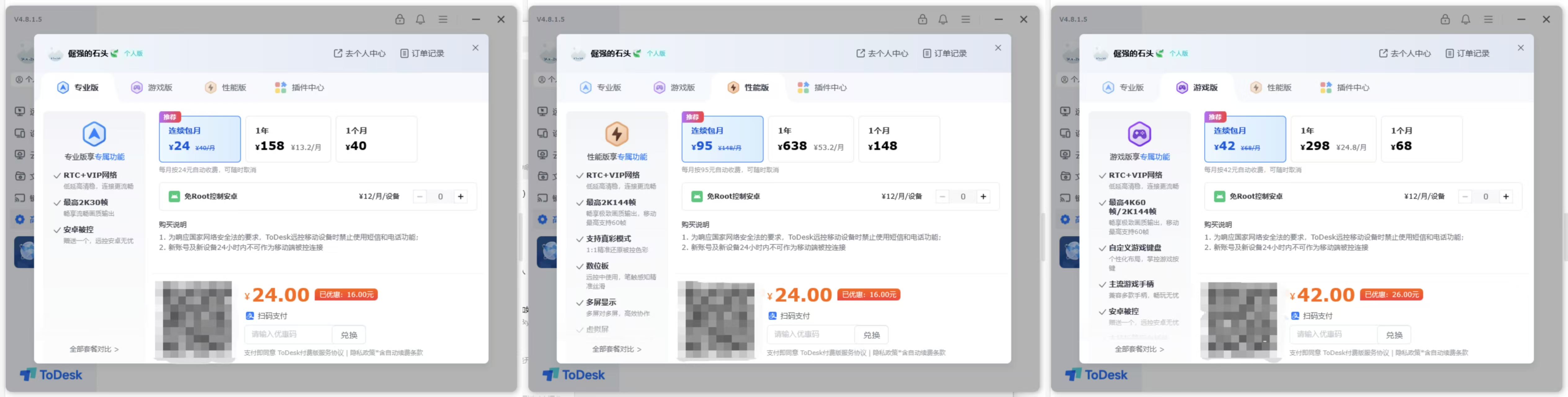1568x397 pixels.
Task: Select the ¥638 one-year 性能版 plan
Action: [x=810, y=140]
